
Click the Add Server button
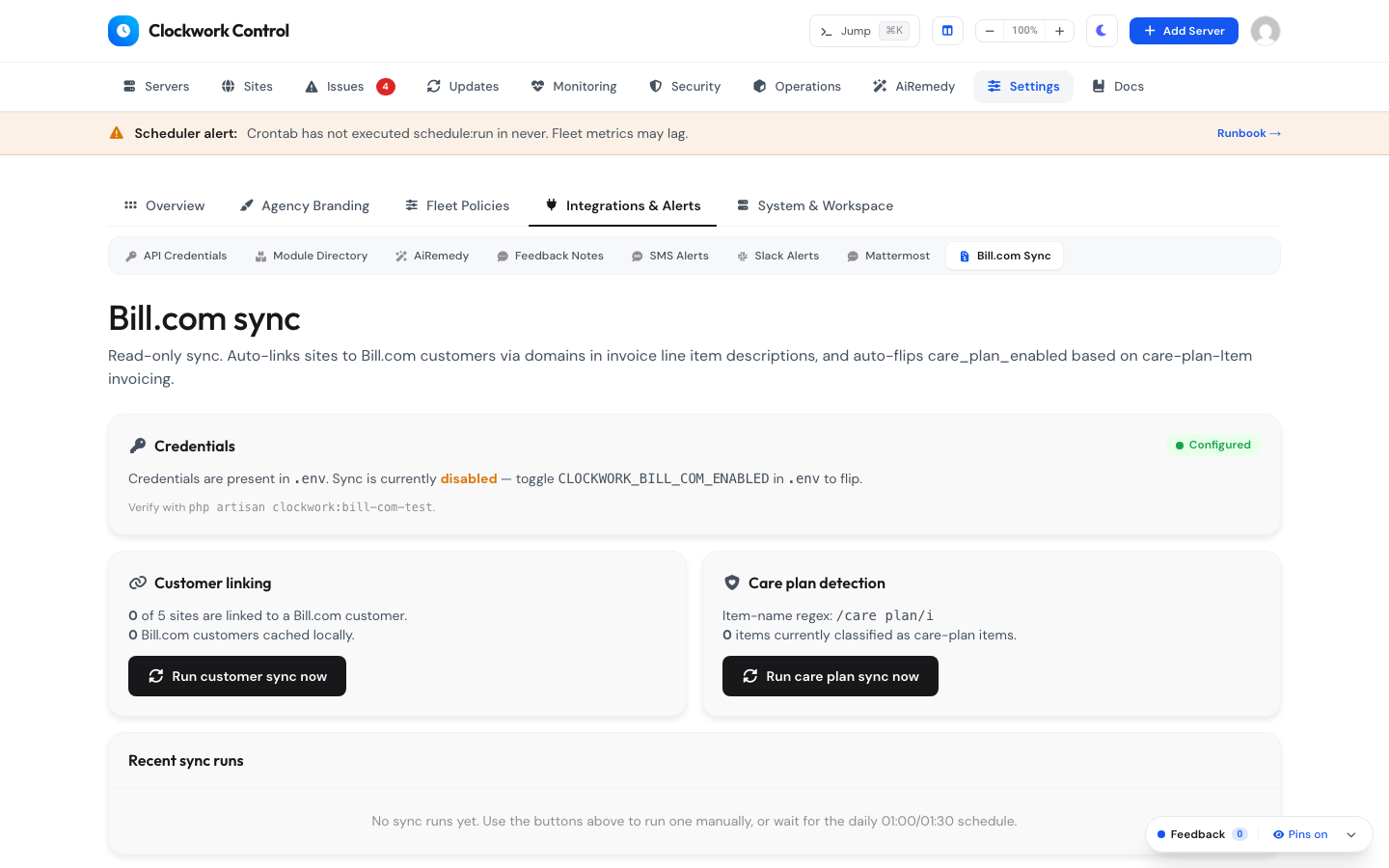tap(1184, 31)
